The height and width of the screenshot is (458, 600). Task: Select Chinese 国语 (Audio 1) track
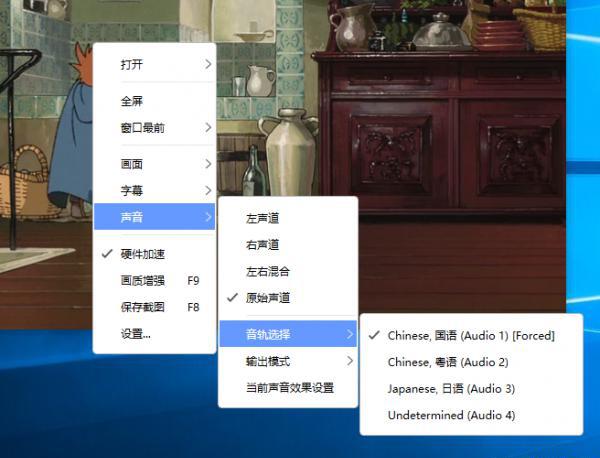[x=471, y=336]
